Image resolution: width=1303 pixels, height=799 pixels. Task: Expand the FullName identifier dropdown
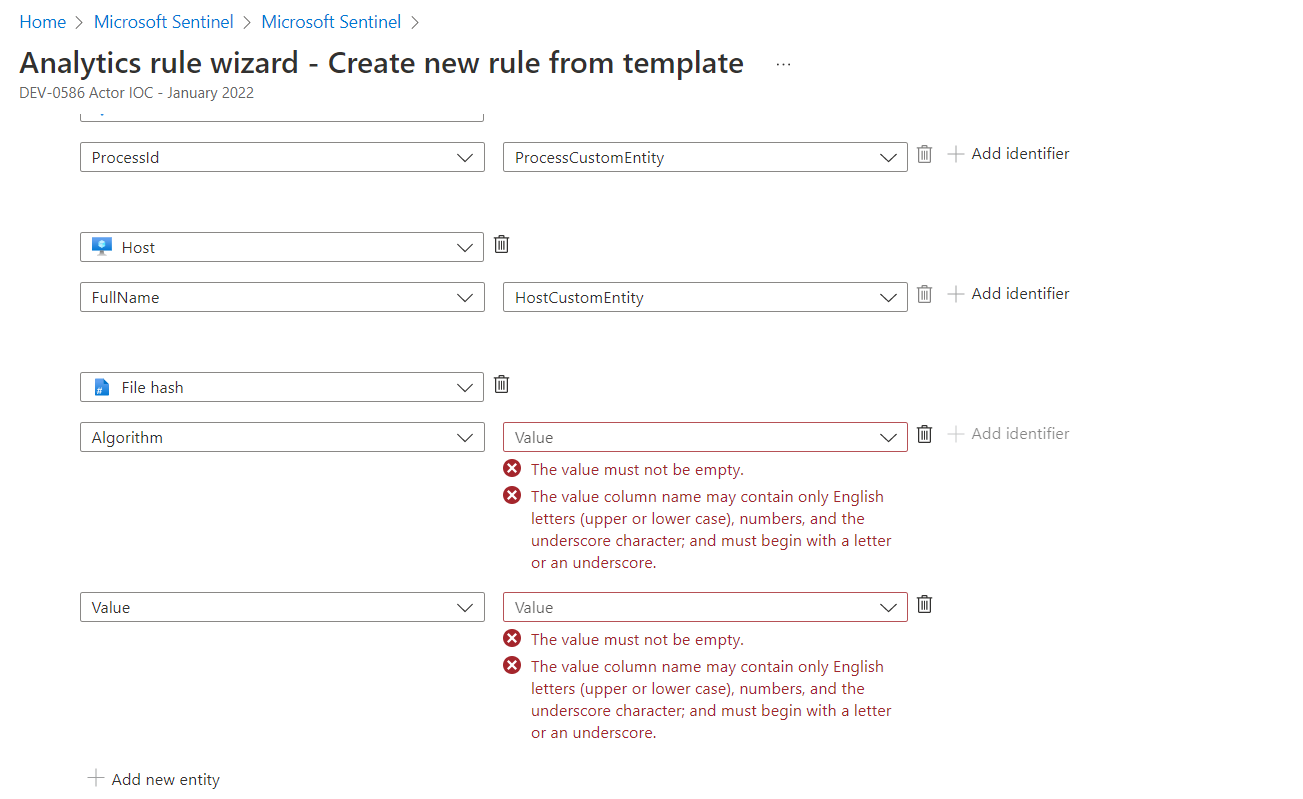[282, 297]
